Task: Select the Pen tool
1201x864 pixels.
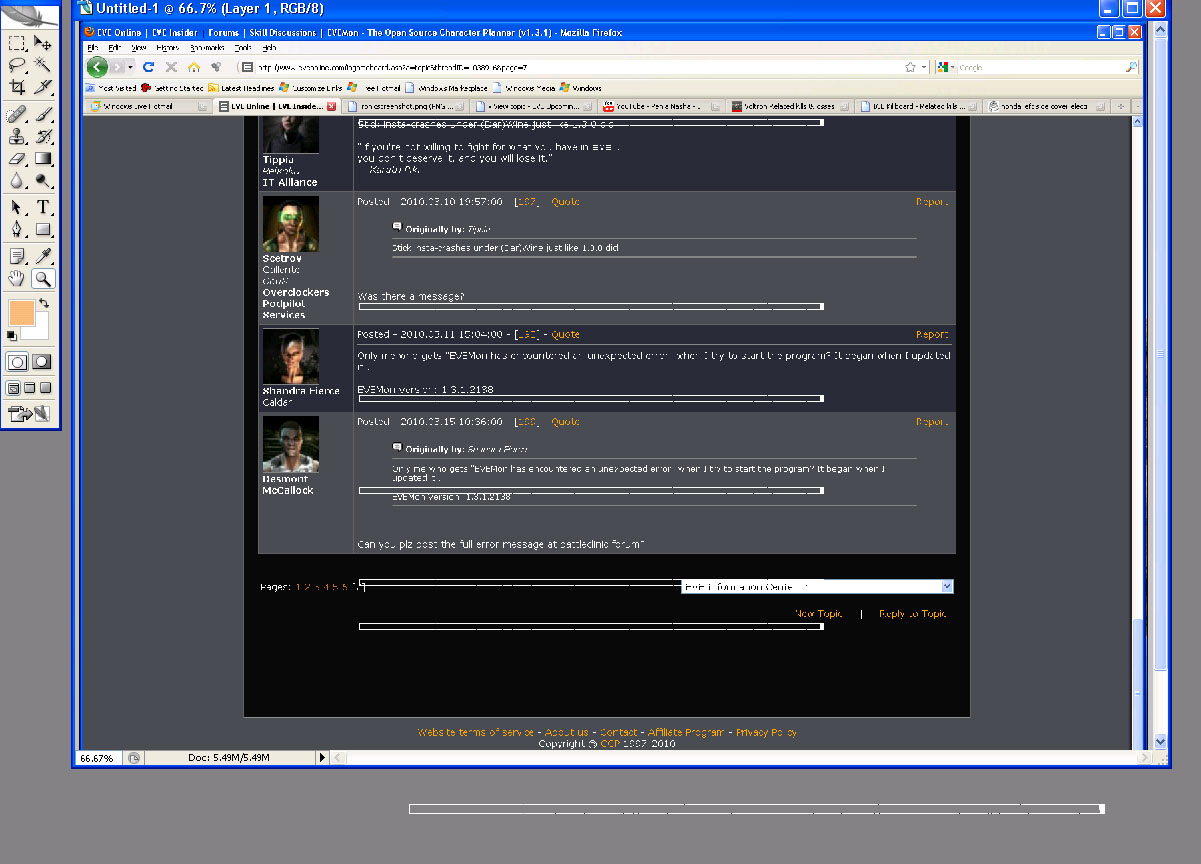Action: click(x=17, y=229)
